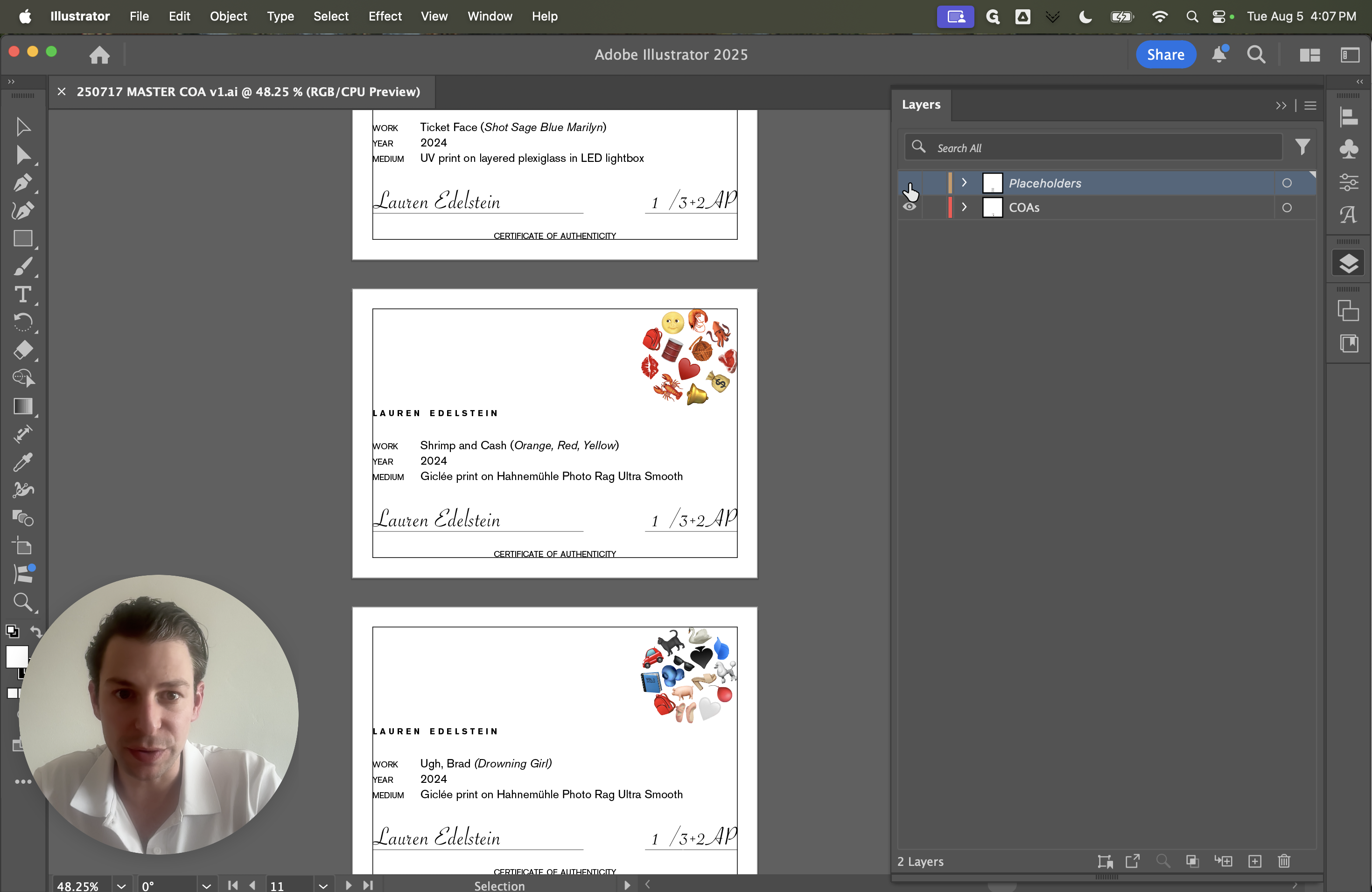Open the File menu
1372x892 pixels.
click(x=139, y=16)
